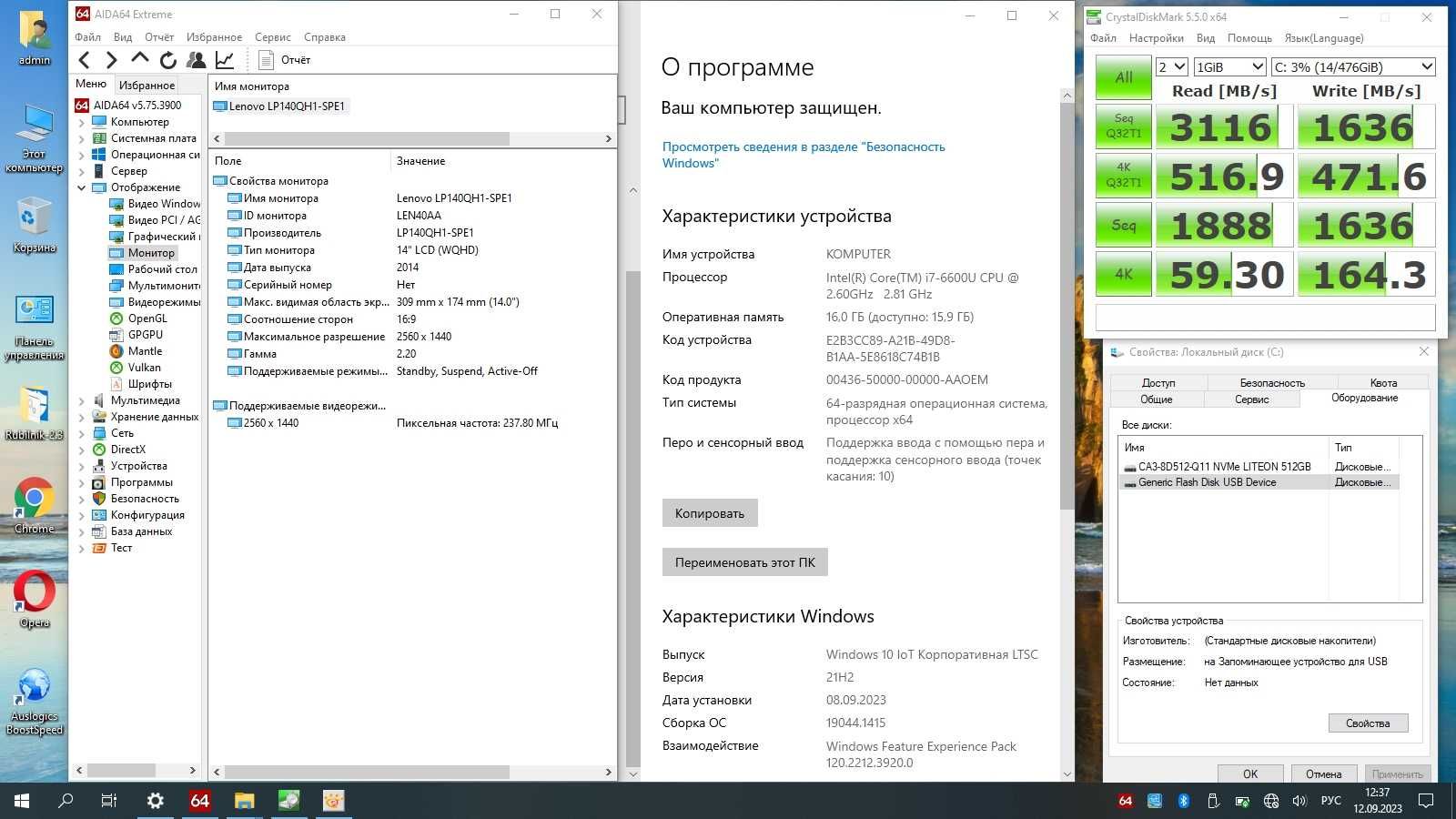The width and height of the screenshot is (1456, 819).
Task: Open AIDA64 Избранное menu
Action: 214,37
